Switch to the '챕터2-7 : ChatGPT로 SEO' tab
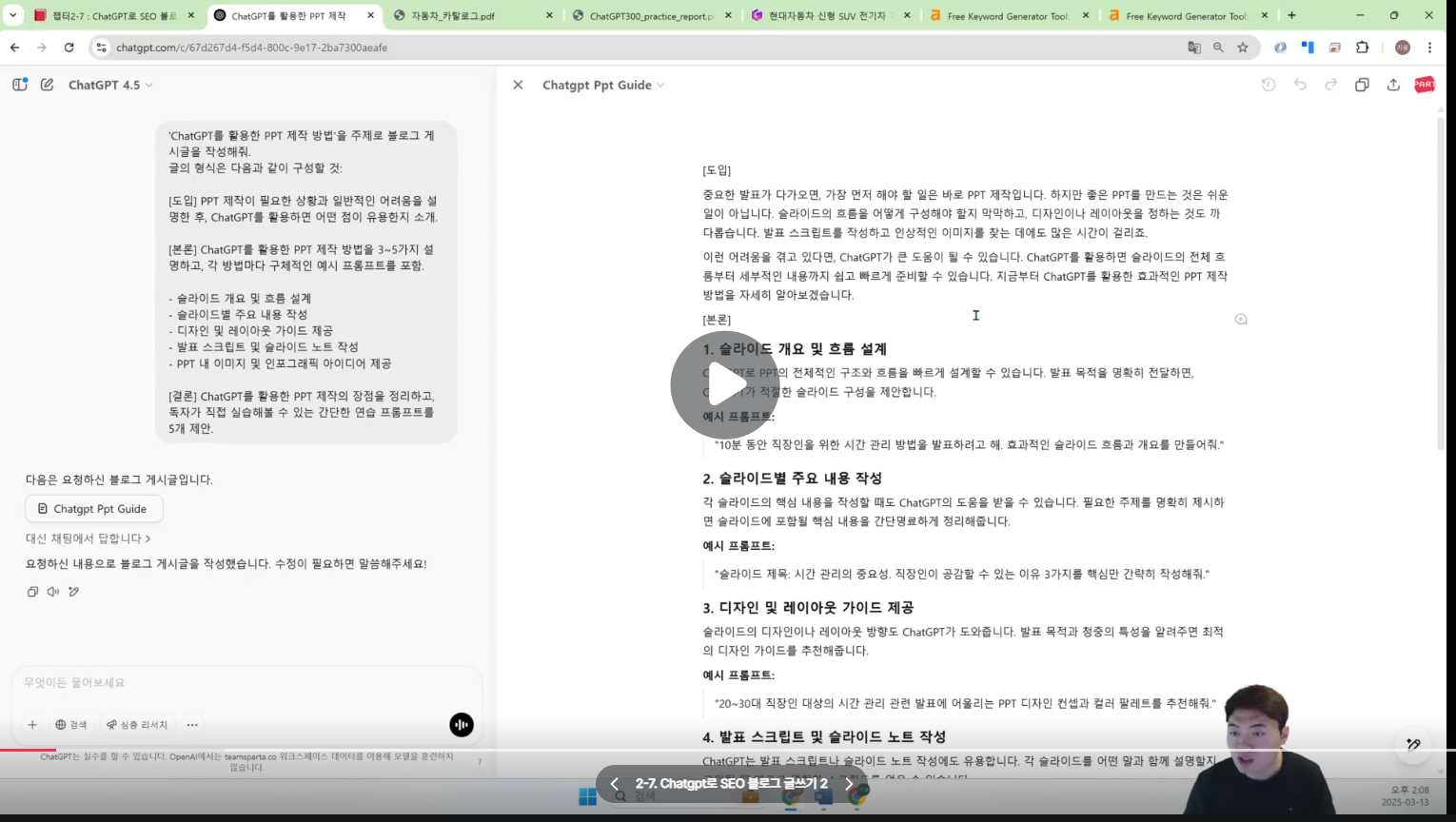1456x822 pixels. (x=113, y=15)
